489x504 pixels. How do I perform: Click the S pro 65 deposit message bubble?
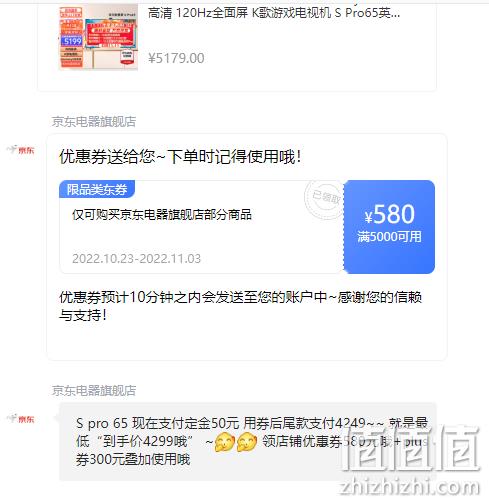[248, 441]
